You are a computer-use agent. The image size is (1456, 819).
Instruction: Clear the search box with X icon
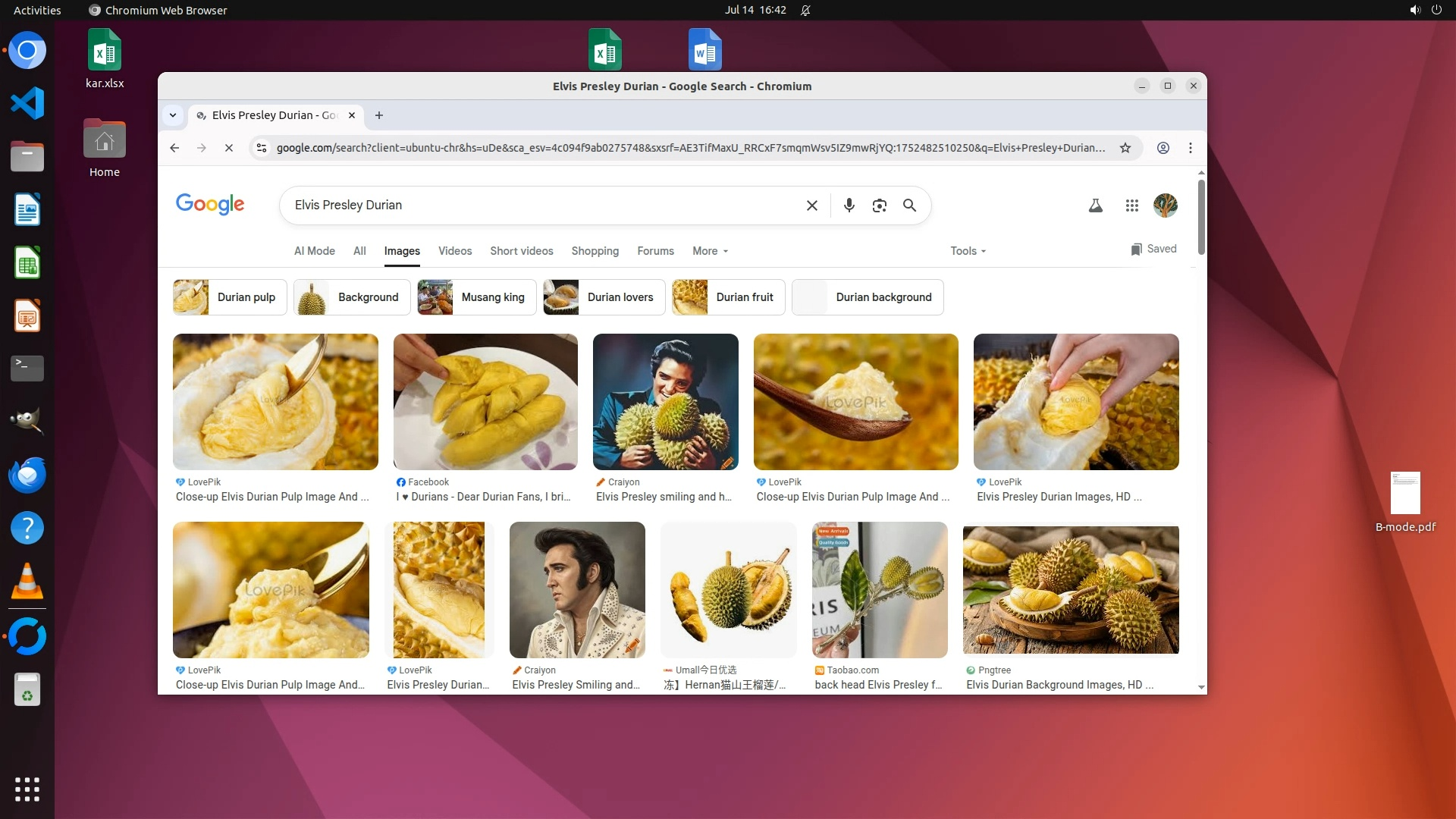point(811,206)
